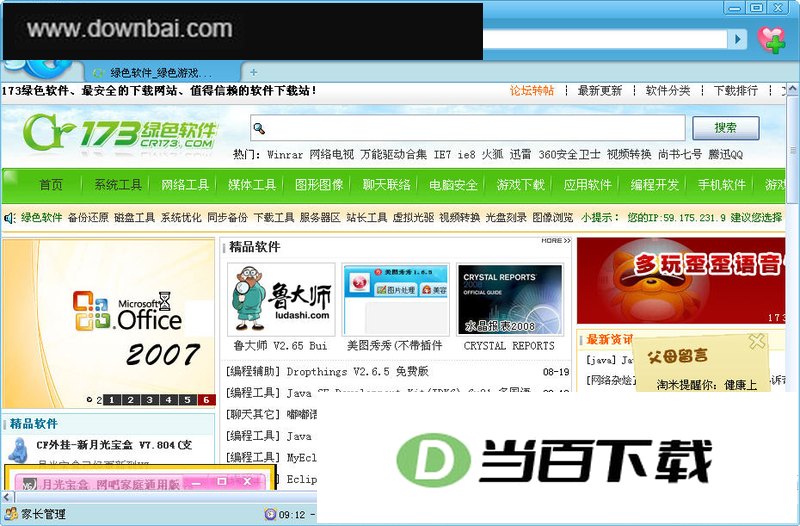800x526 pixels.
Task: Click the horizontal scrollbar left arrow
Action: pyautogui.click(x=7, y=496)
